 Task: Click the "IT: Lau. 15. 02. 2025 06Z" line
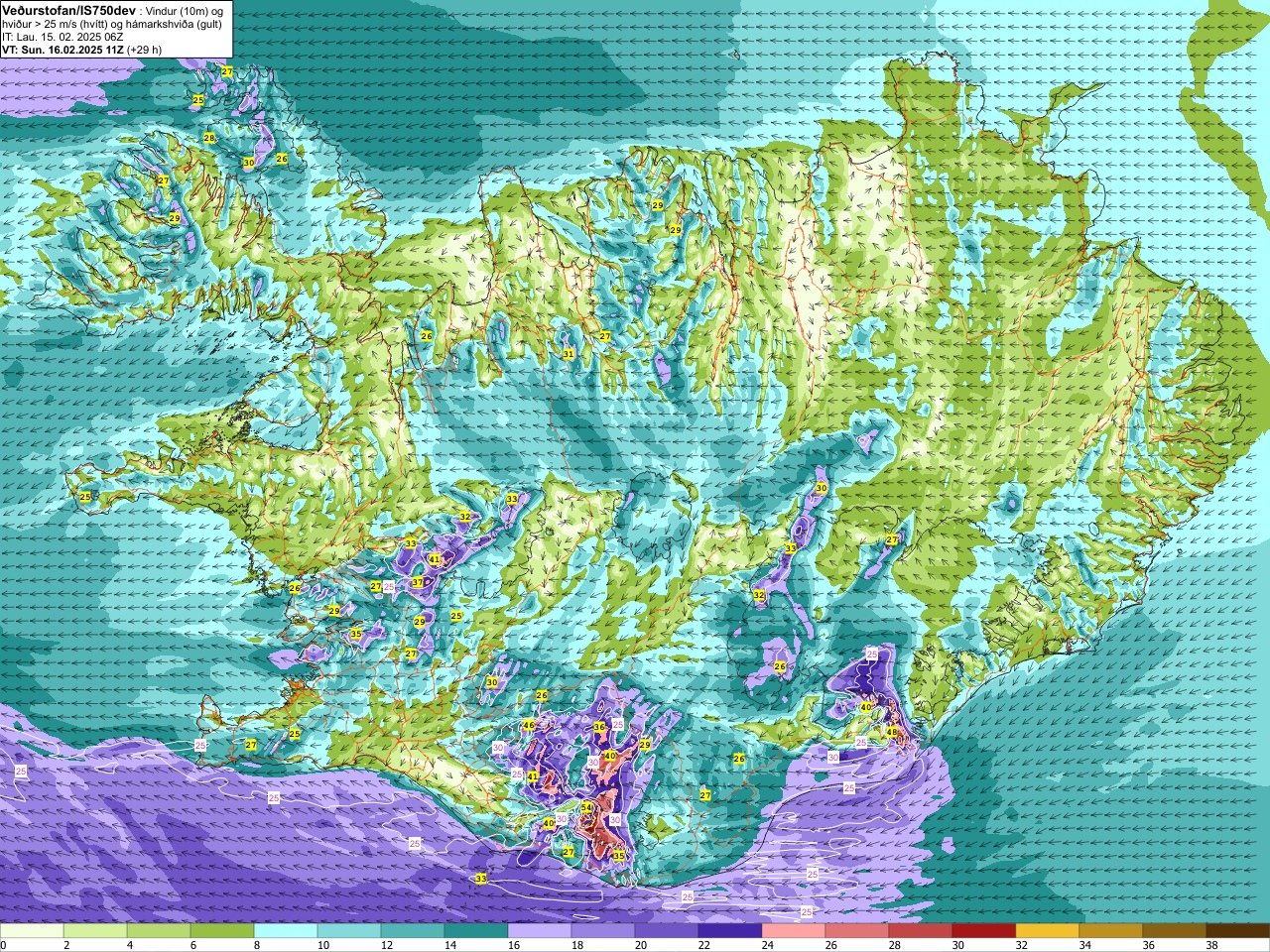pyautogui.click(x=63, y=37)
